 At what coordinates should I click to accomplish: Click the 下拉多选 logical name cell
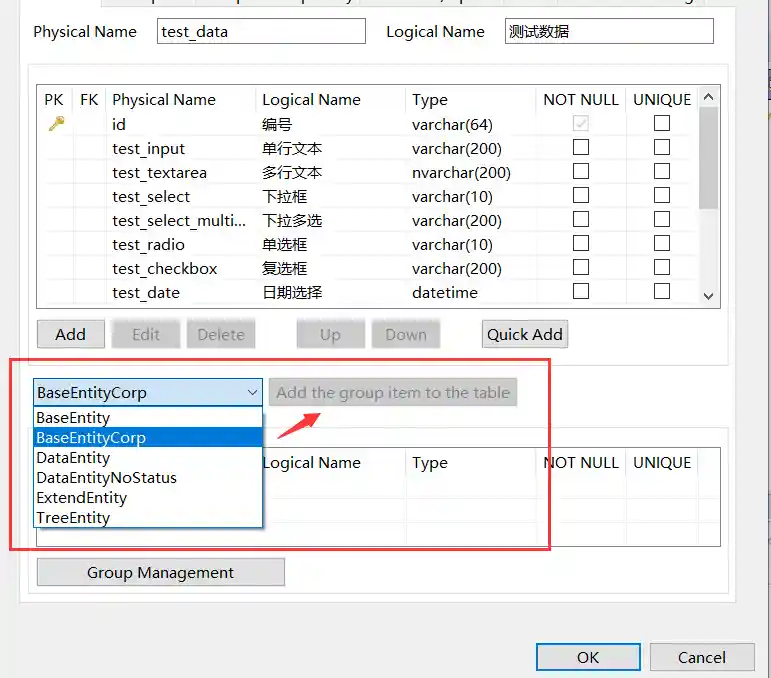click(x=292, y=220)
